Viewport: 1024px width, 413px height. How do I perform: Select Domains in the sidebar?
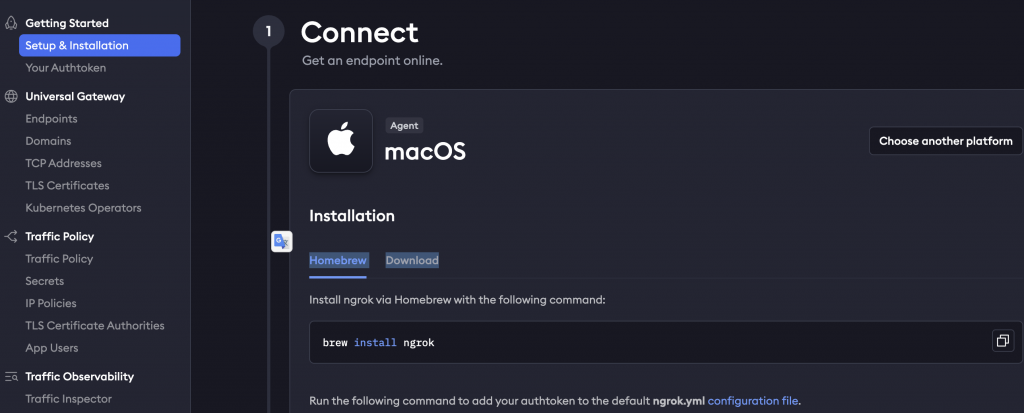tap(48, 141)
